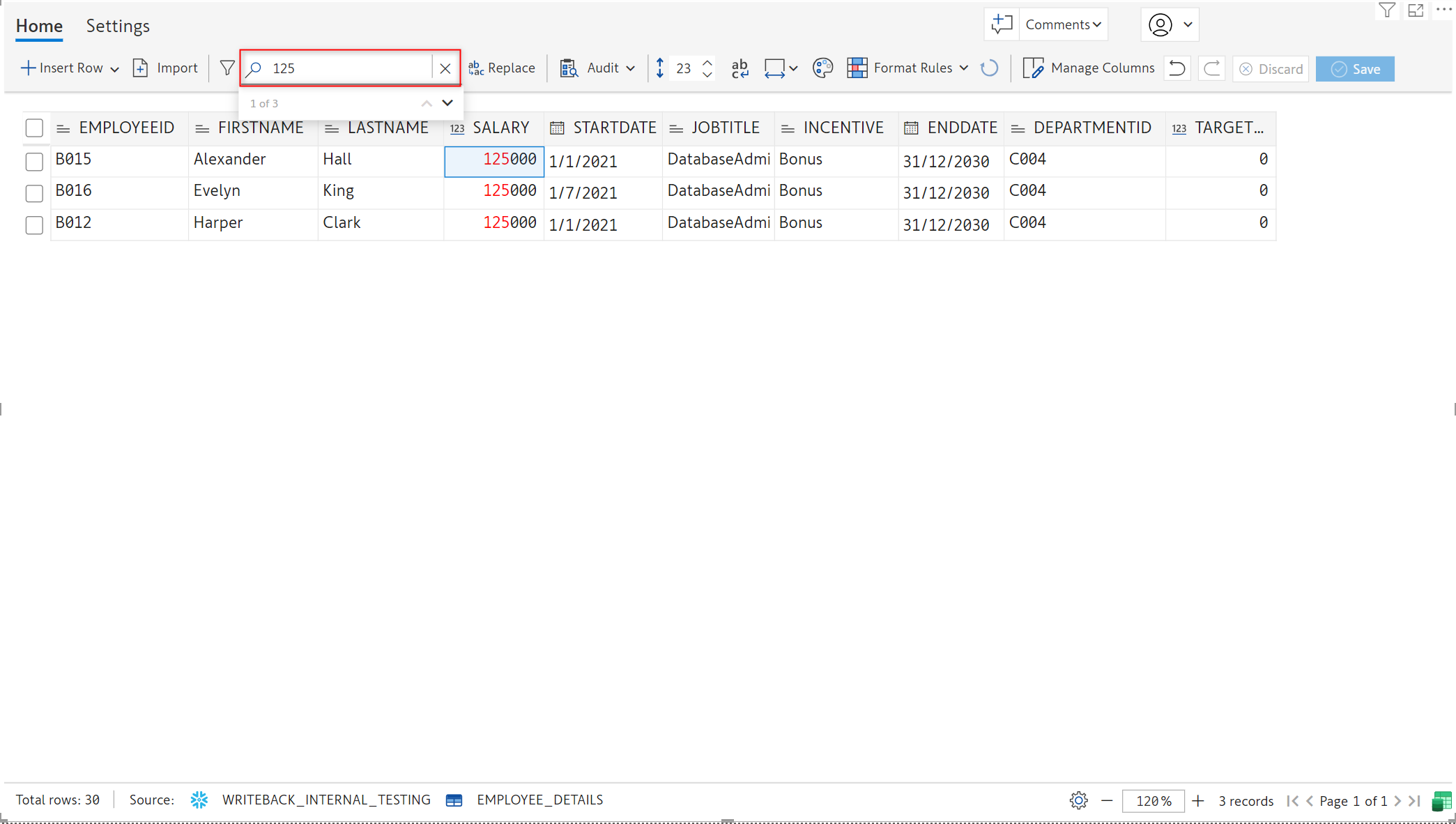Click the add comment icon
1456x824 pixels.
(x=1002, y=24)
